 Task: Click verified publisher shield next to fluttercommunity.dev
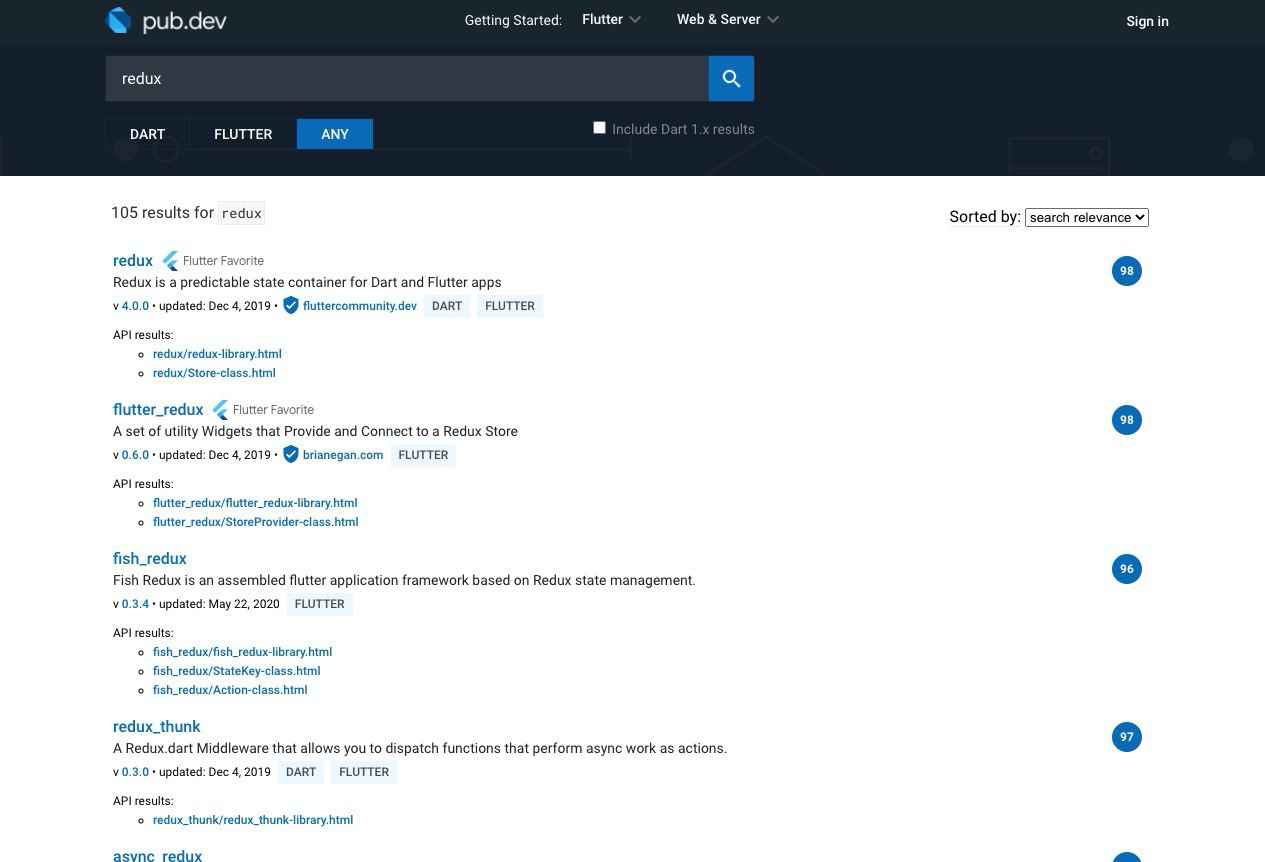(291, 305)
